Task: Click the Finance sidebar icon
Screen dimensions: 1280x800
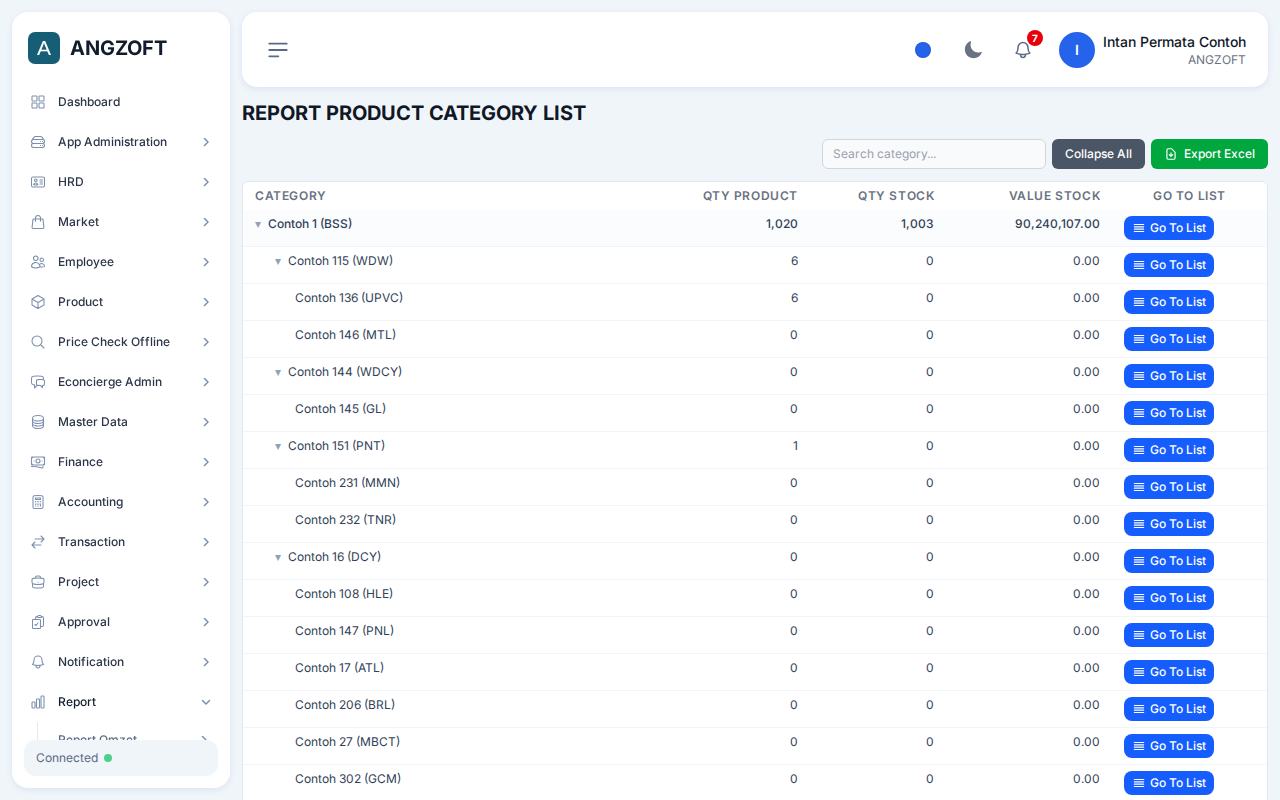Action: click(38, 462)
